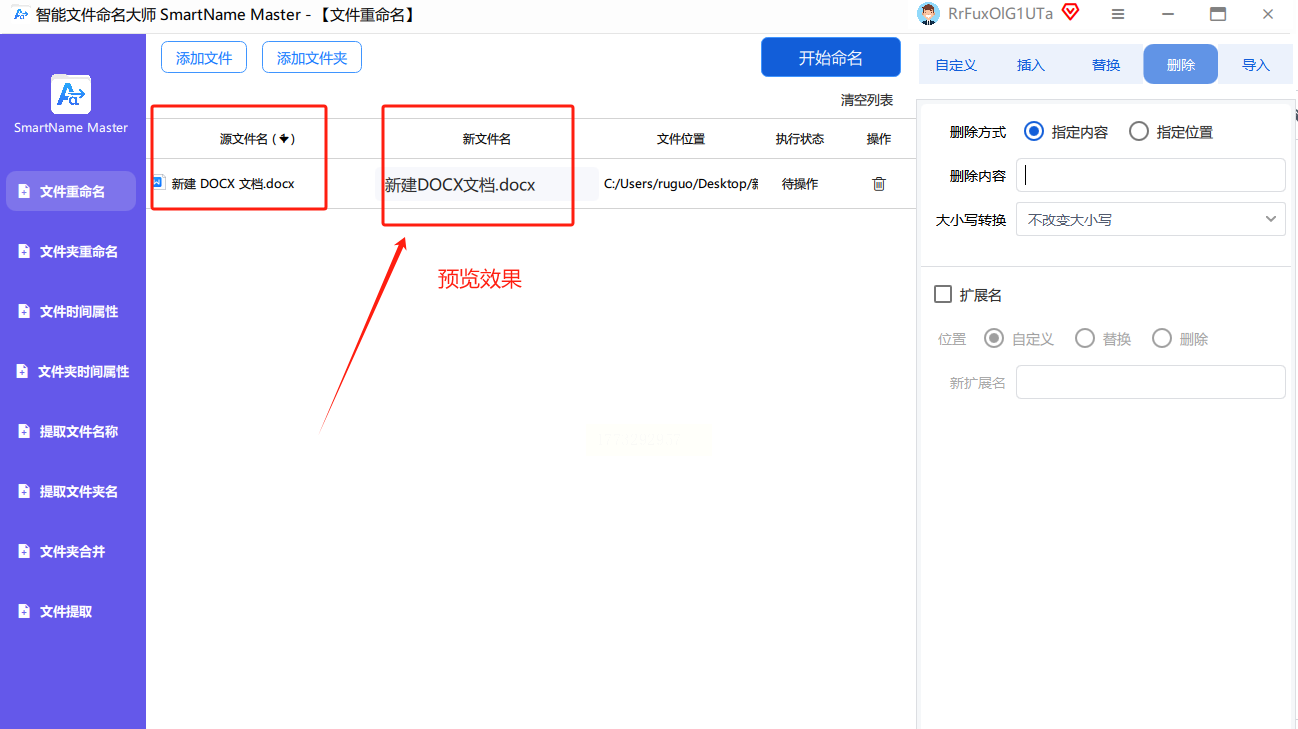Click the sort arrow in 源文件名 header
This screenshot has width=1298, height=729.
tap(284, 139)
